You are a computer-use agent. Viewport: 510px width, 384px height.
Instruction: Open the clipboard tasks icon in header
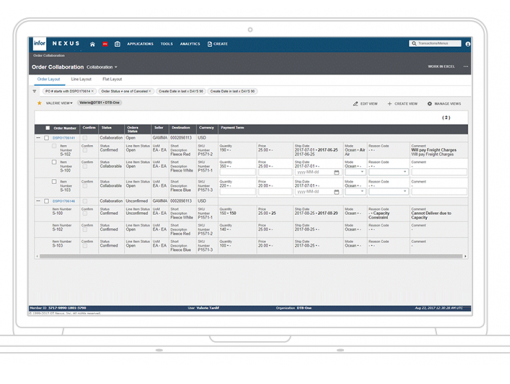[x=117, y=44]
